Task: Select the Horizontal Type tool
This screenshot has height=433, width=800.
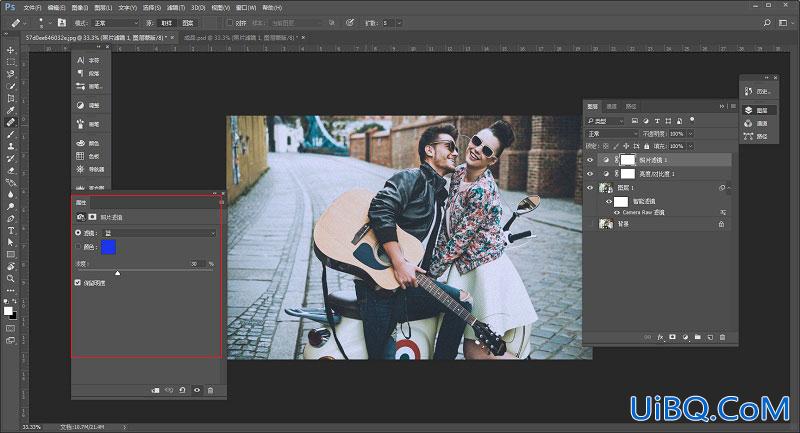Action: (x=11, y=231)
